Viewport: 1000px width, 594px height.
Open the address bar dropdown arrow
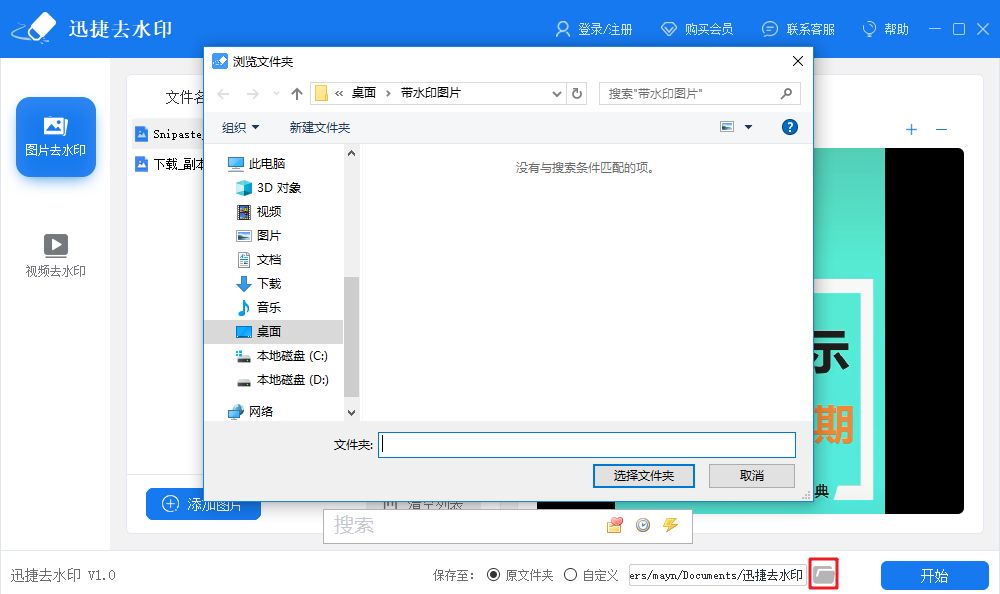point(557,93)
